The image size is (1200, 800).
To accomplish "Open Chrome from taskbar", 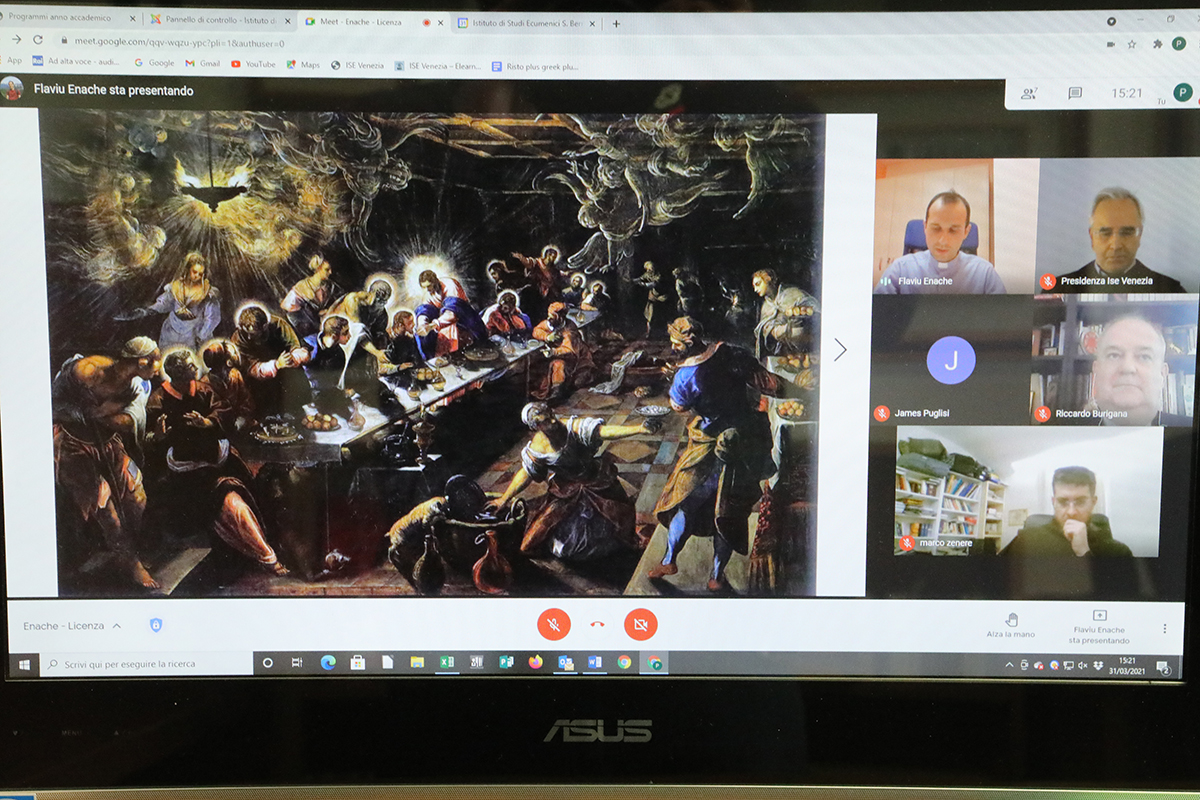I will (625, 662).
